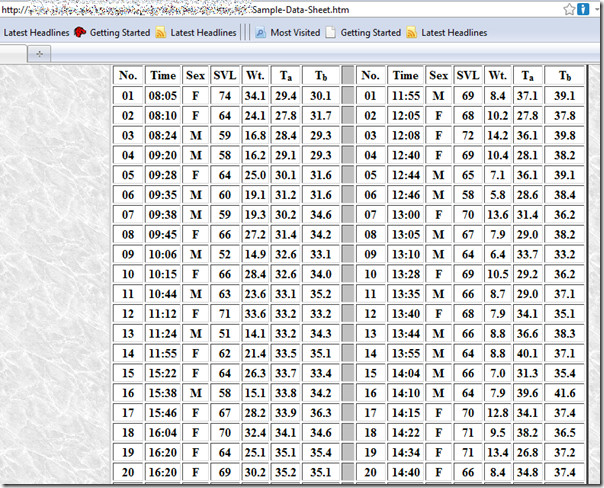Click the time cell 15:46
Screen dimensions: 604x488
pyautogui.click(x=163, y=413)
